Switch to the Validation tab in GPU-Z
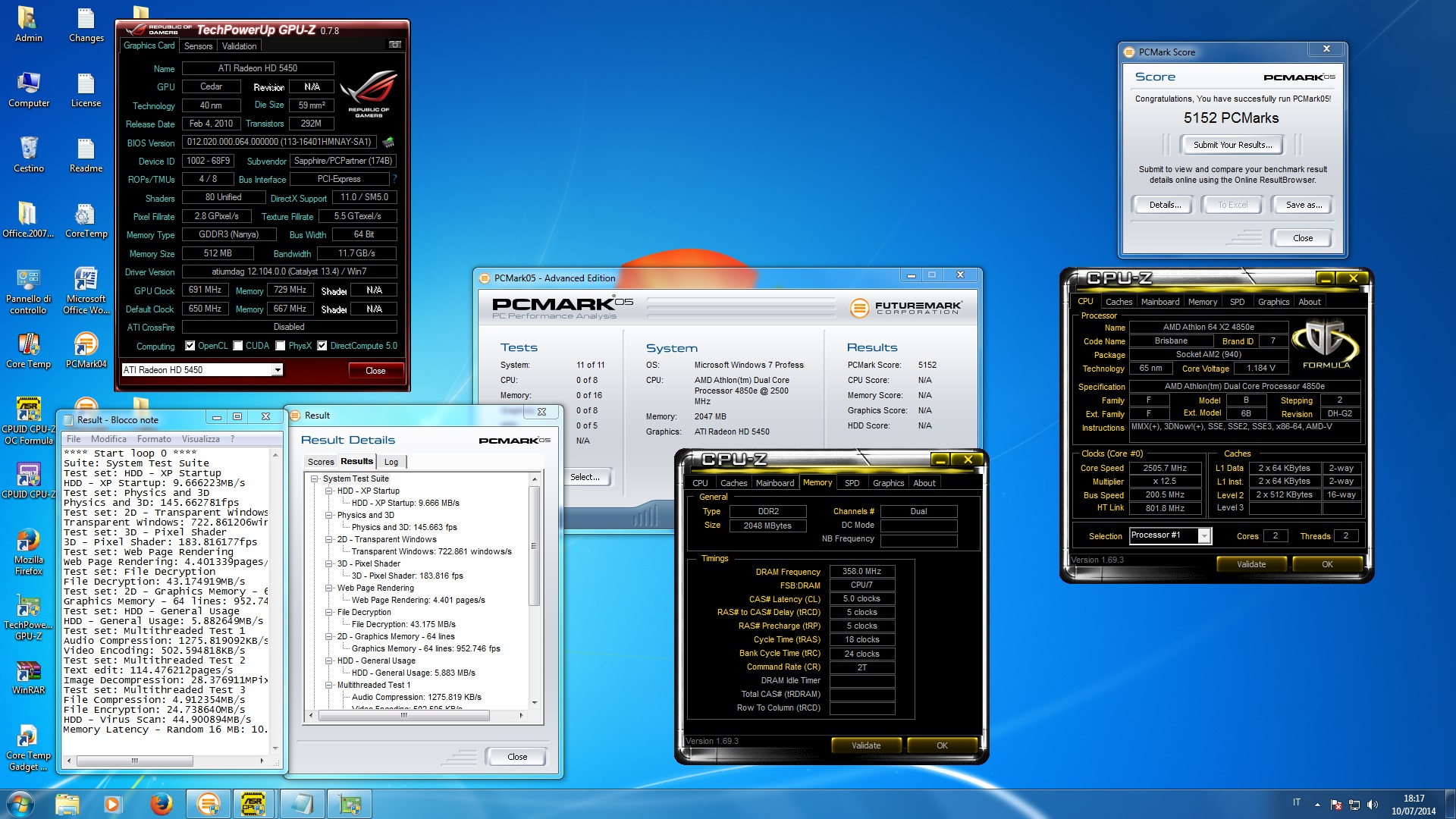This screenshot has height=819, width=1456. [239, 46]
